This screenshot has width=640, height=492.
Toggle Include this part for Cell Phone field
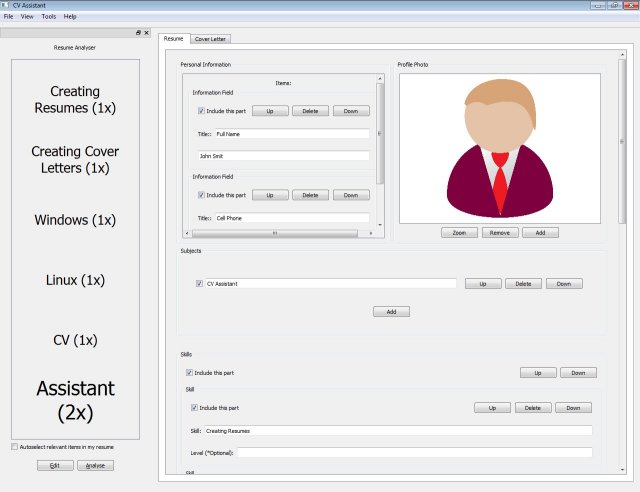click(x=201, y=195)
